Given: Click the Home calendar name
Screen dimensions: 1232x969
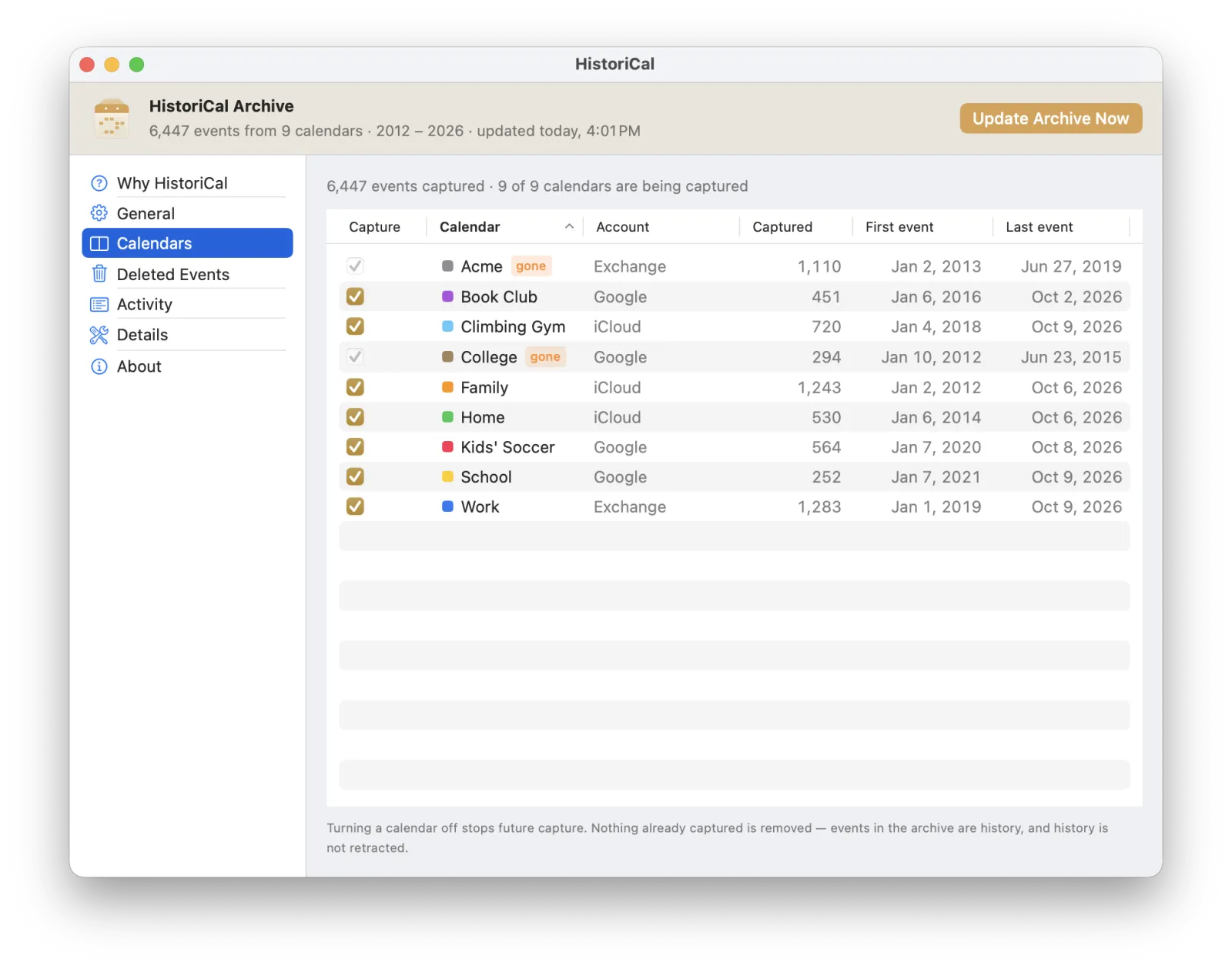Looking at the screenshot, I should click(483, 417).
